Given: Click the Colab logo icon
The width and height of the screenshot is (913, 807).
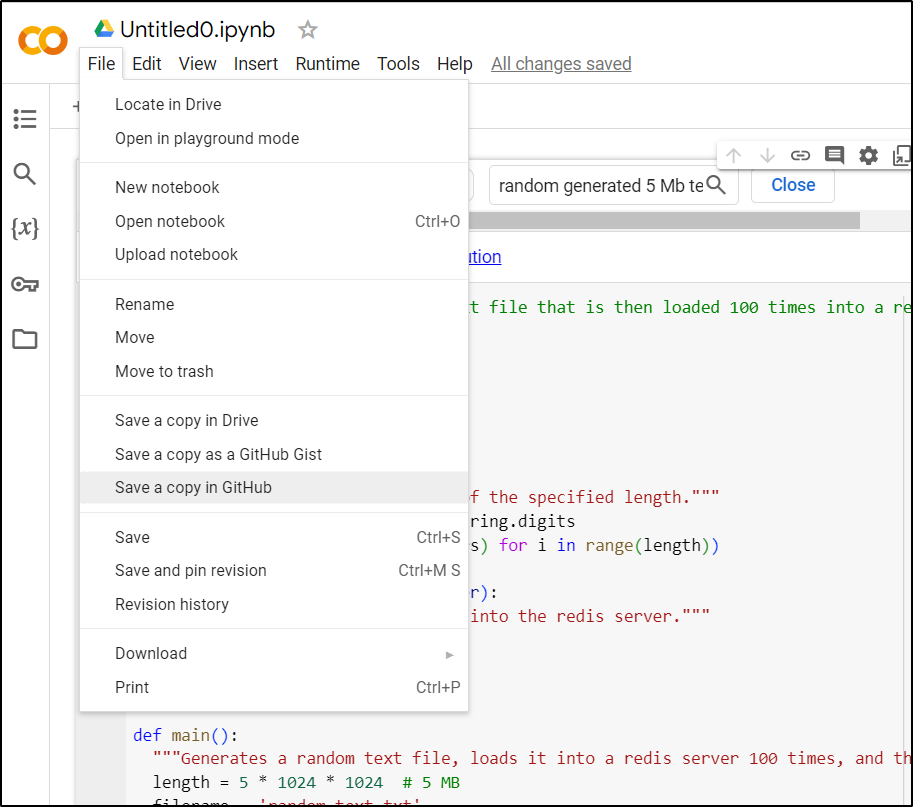Looking at the screenshot, I should coord(43,40).
